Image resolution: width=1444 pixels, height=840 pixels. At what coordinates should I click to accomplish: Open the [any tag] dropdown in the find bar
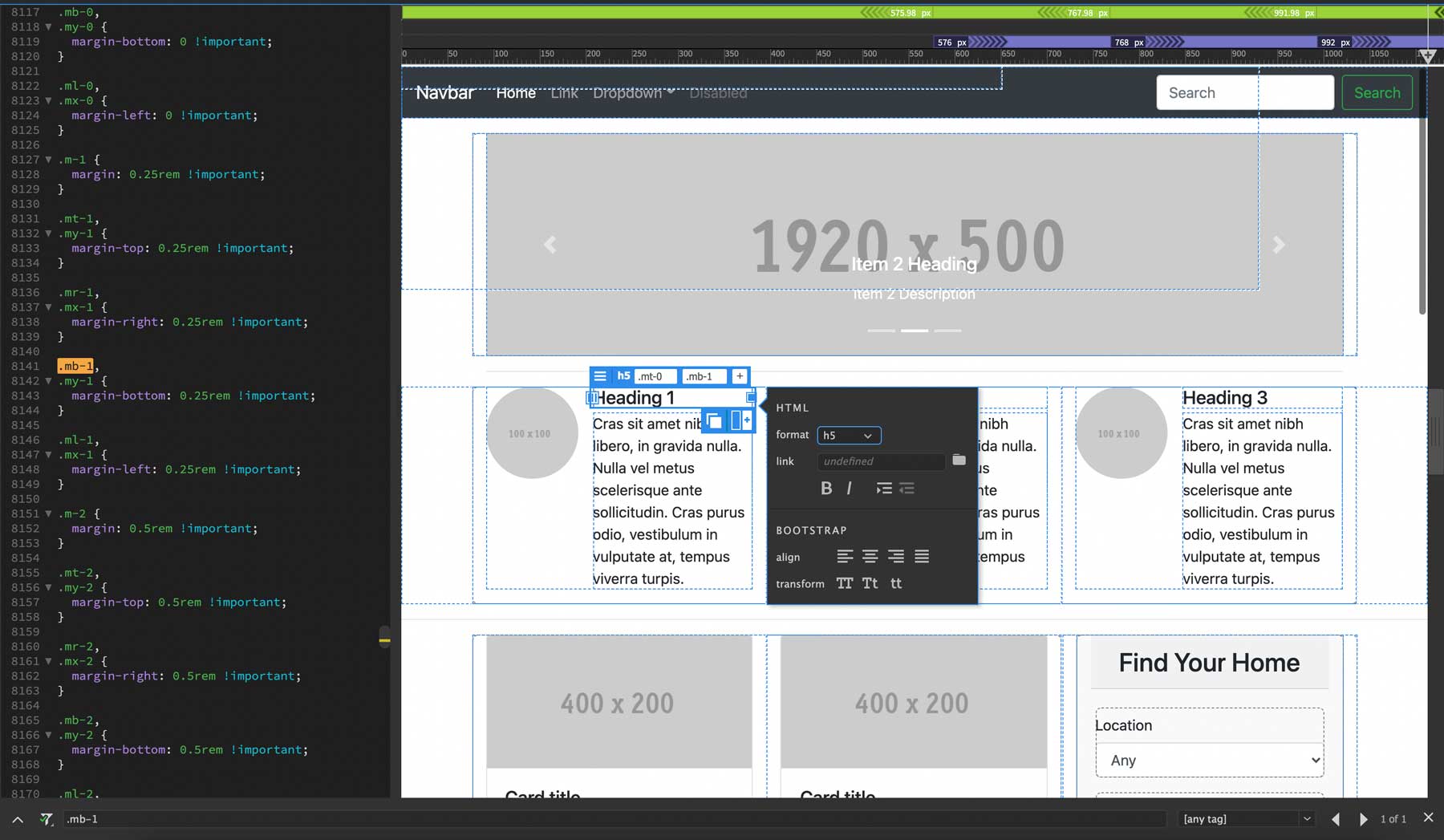pyautogui.click(x=1245, y=818)
